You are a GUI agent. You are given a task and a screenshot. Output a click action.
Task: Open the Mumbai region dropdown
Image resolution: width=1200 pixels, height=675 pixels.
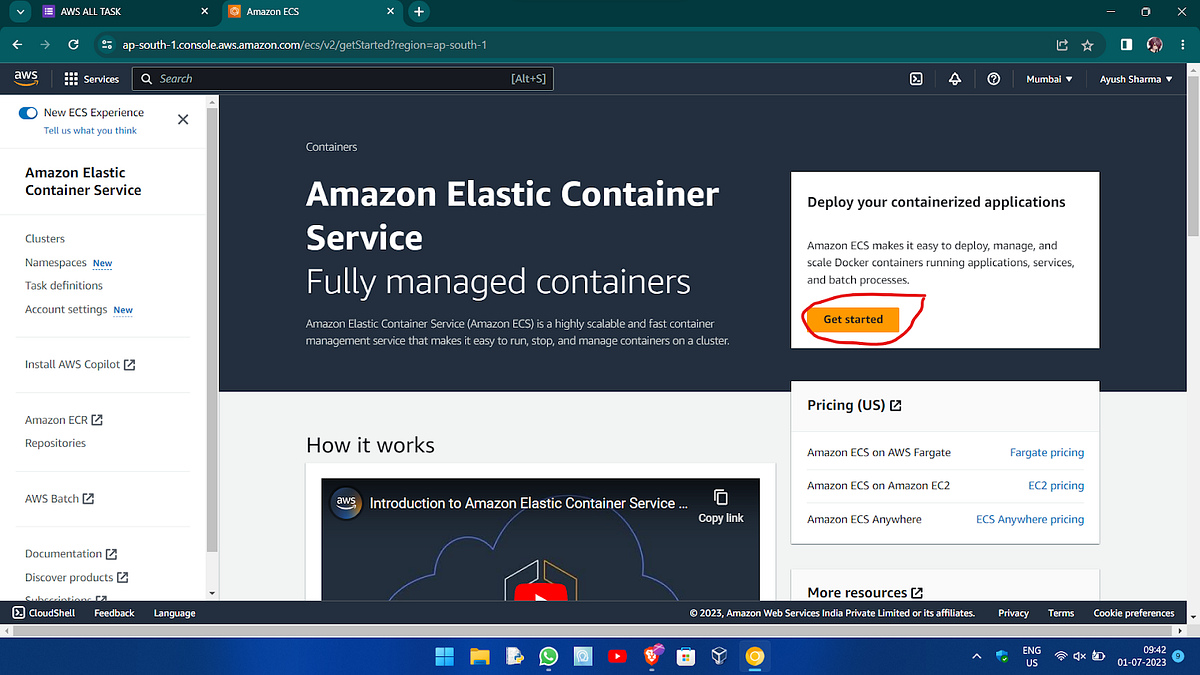[1049, 78]
